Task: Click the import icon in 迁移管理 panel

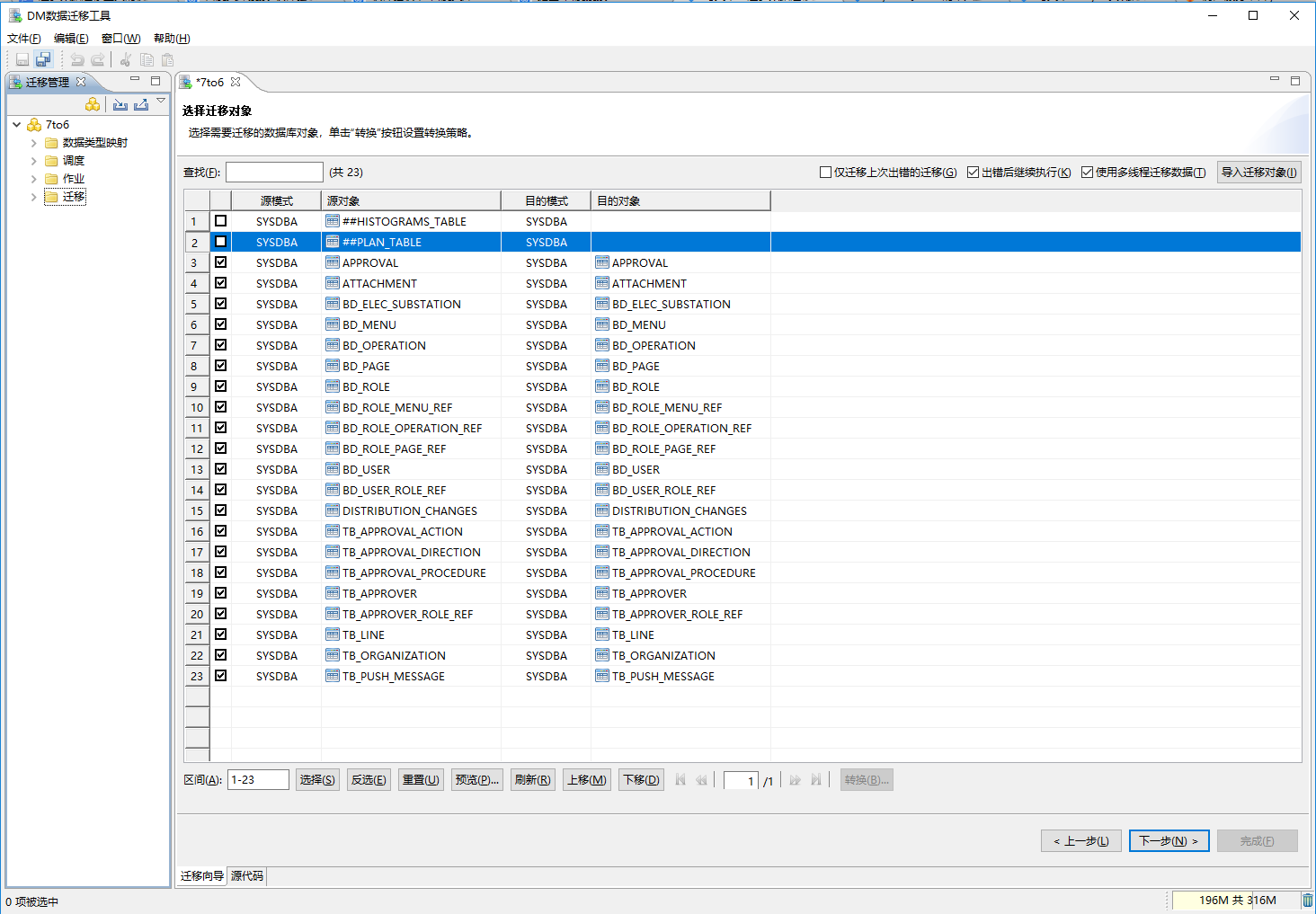Action: pyautogui.click(x=120, y=104)
